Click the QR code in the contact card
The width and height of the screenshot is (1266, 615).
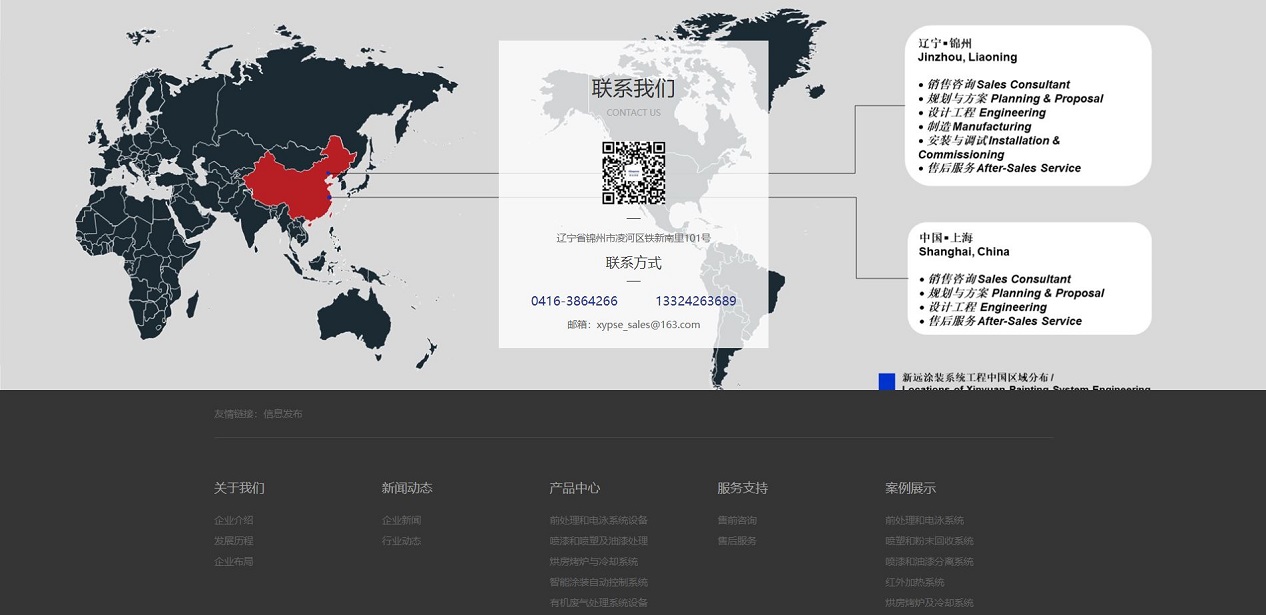coord(633,173)
